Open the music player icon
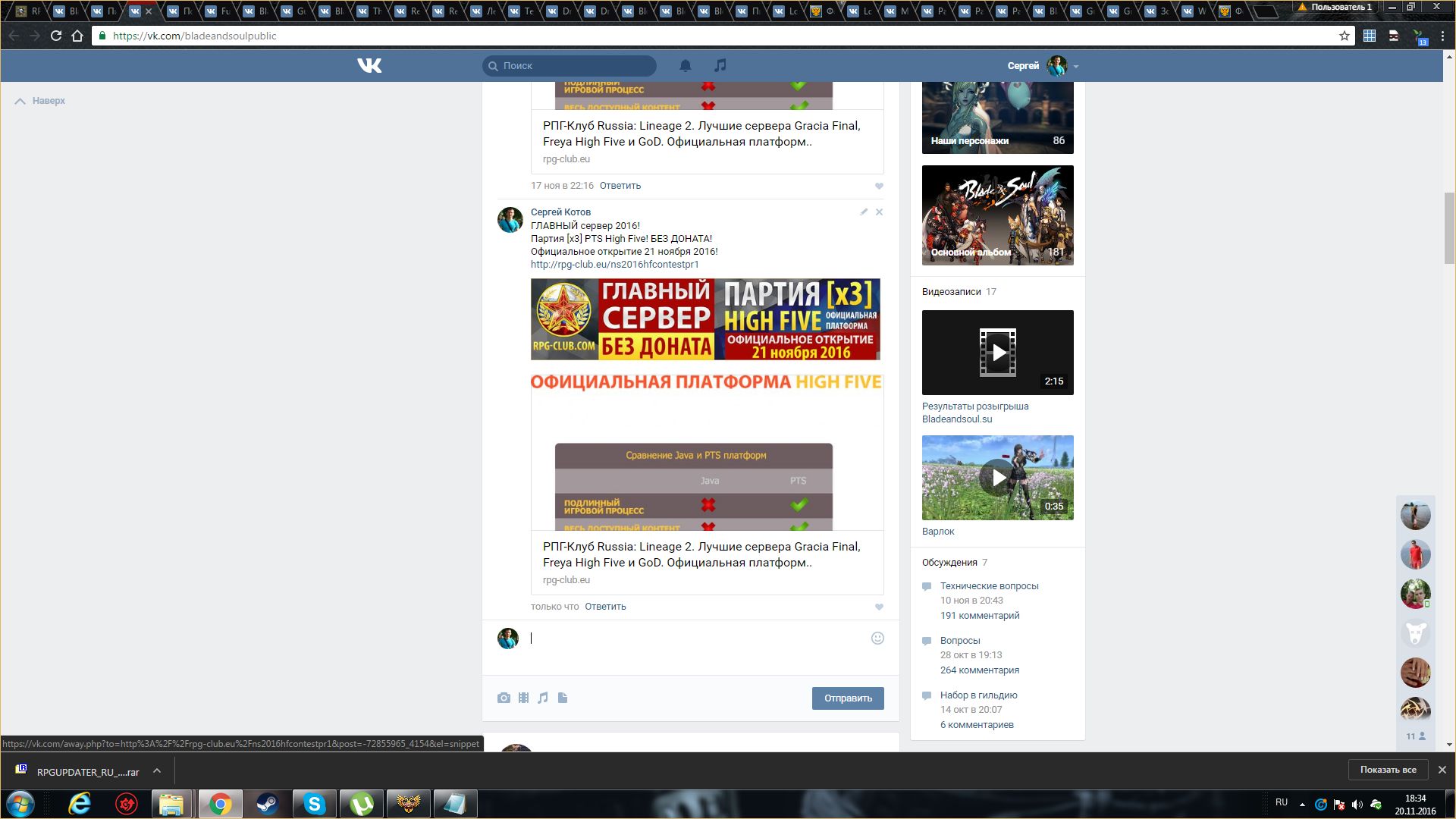The image size is (1456, 819). [x=720, y=66]
